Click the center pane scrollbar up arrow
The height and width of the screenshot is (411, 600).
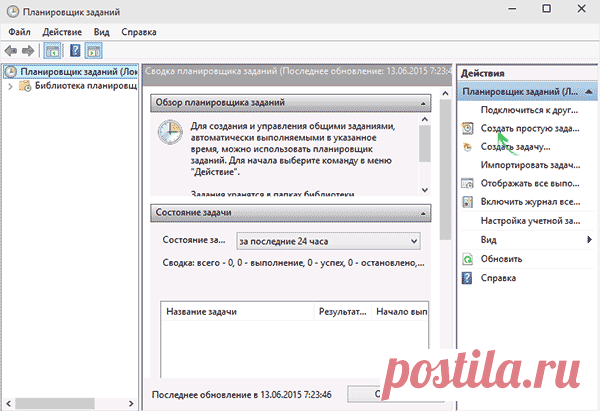[445, 93]
